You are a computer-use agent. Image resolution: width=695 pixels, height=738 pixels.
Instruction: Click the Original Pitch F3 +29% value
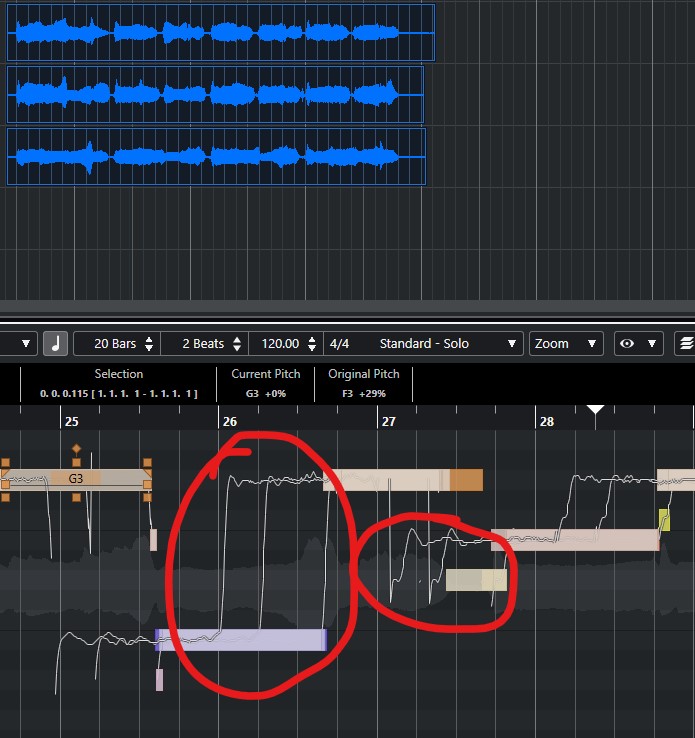coord(364,393)
